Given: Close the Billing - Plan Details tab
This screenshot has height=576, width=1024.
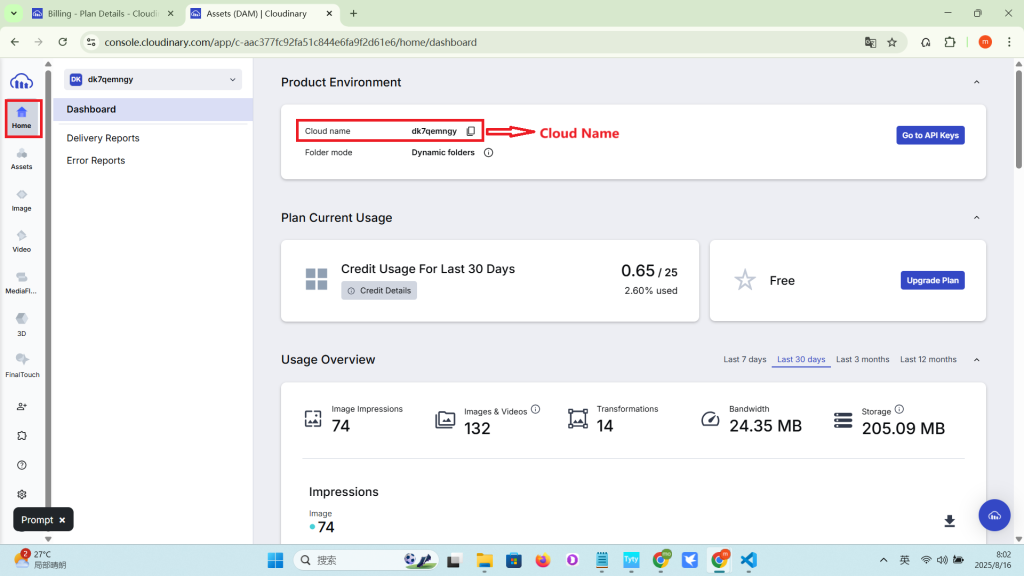Looking at the screenshot, I should pos(170,14).
